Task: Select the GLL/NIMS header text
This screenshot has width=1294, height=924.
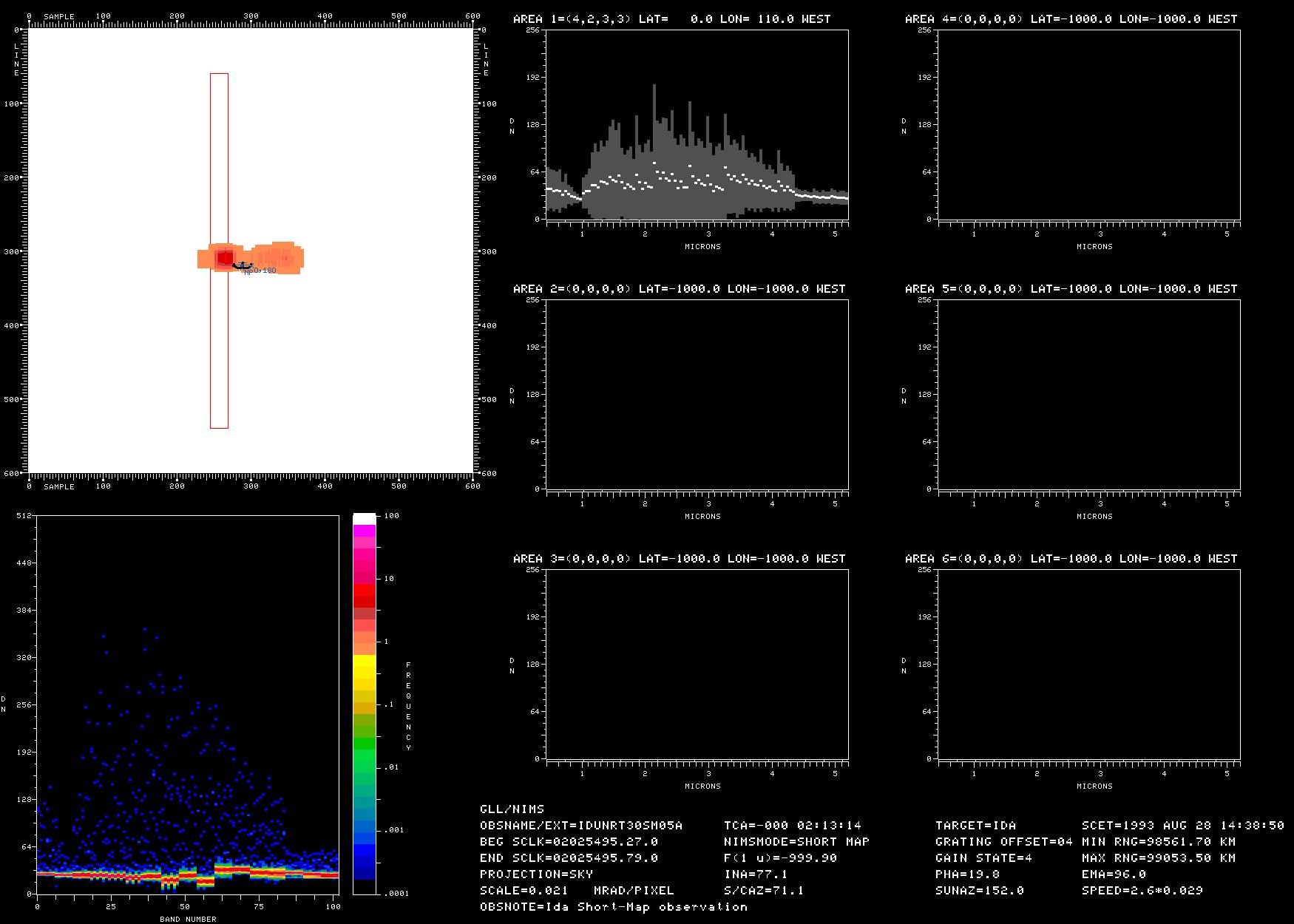Action: (512, 809)
